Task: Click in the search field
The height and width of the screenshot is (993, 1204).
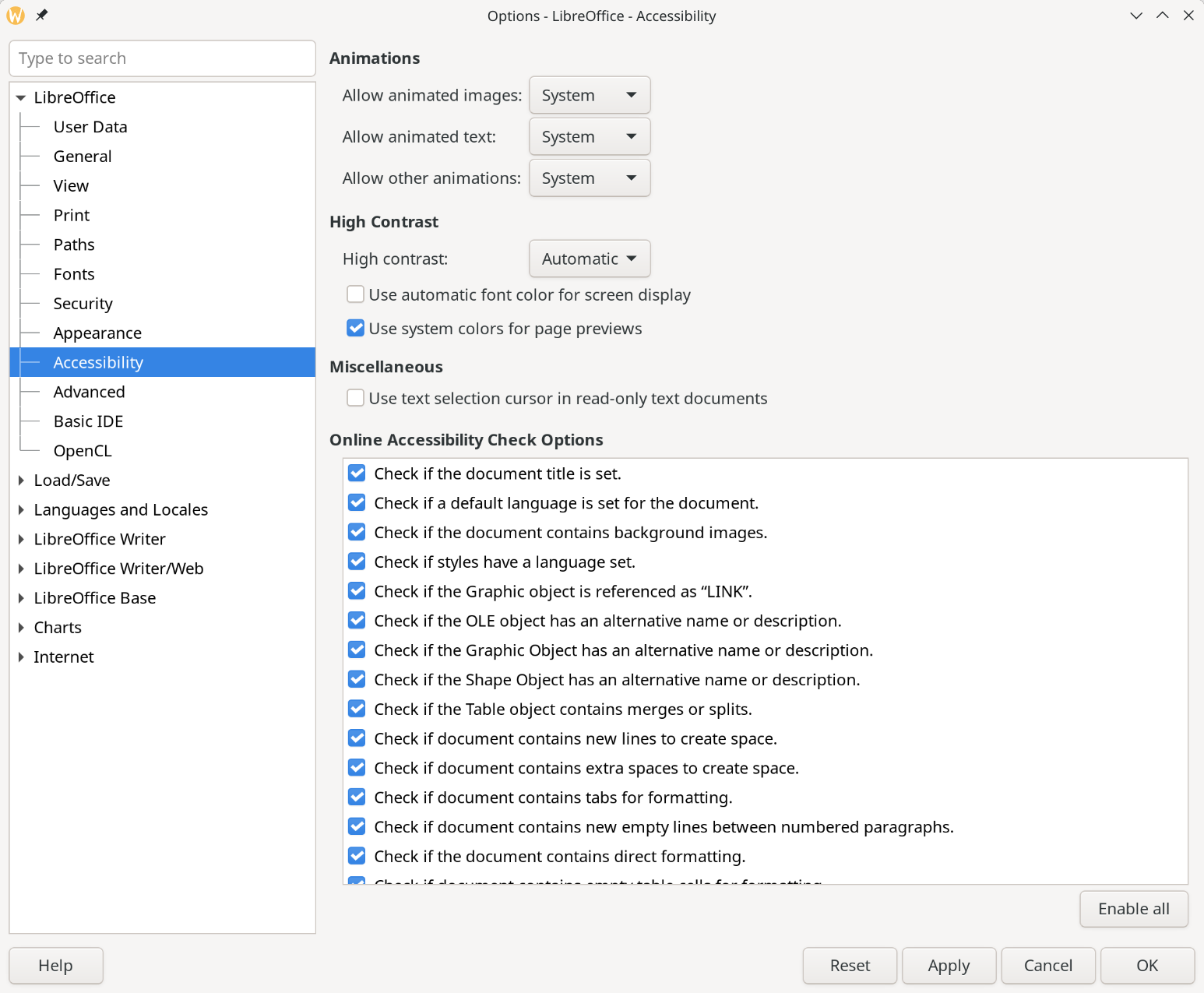Action: click(x=162, y=58)
